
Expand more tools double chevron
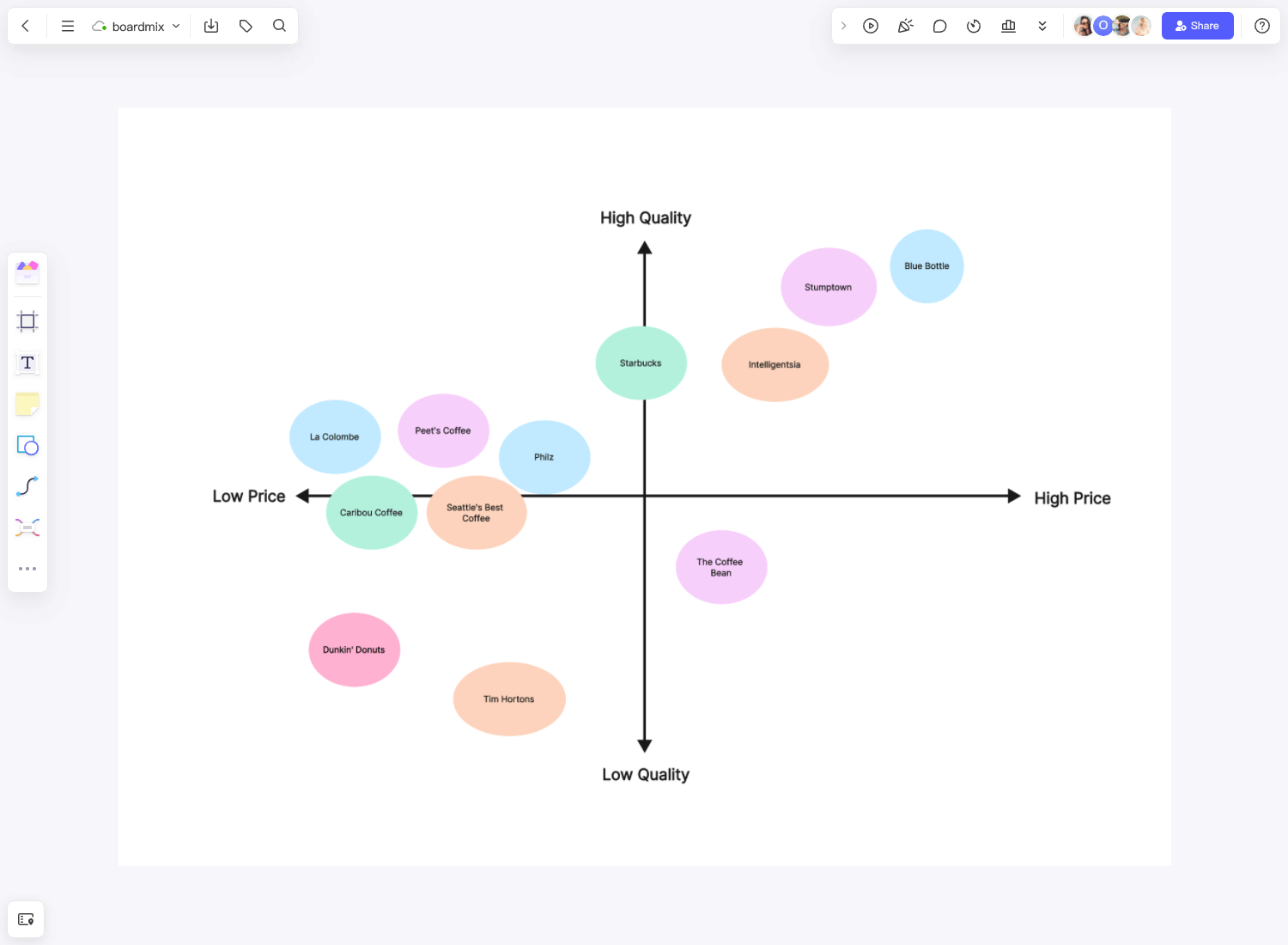1042,26
